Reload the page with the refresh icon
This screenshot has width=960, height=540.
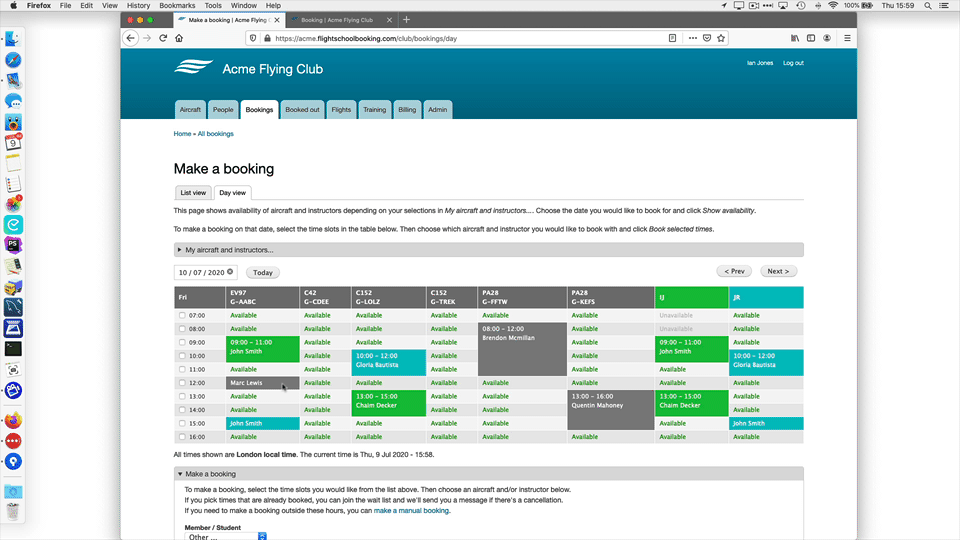click(x=163, y=38)
